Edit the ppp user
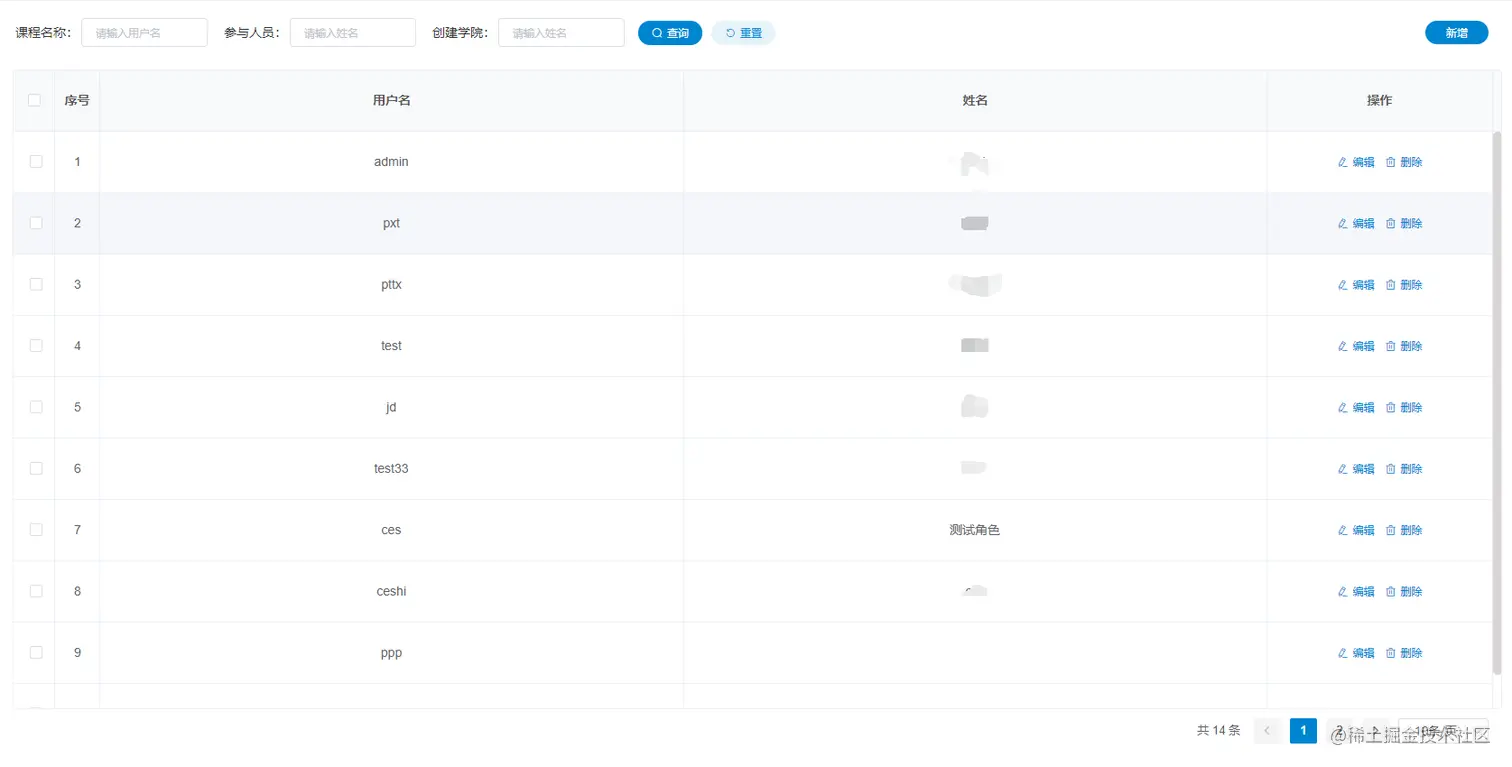Screen dimensions: 1512x767 pos(1356,653)
